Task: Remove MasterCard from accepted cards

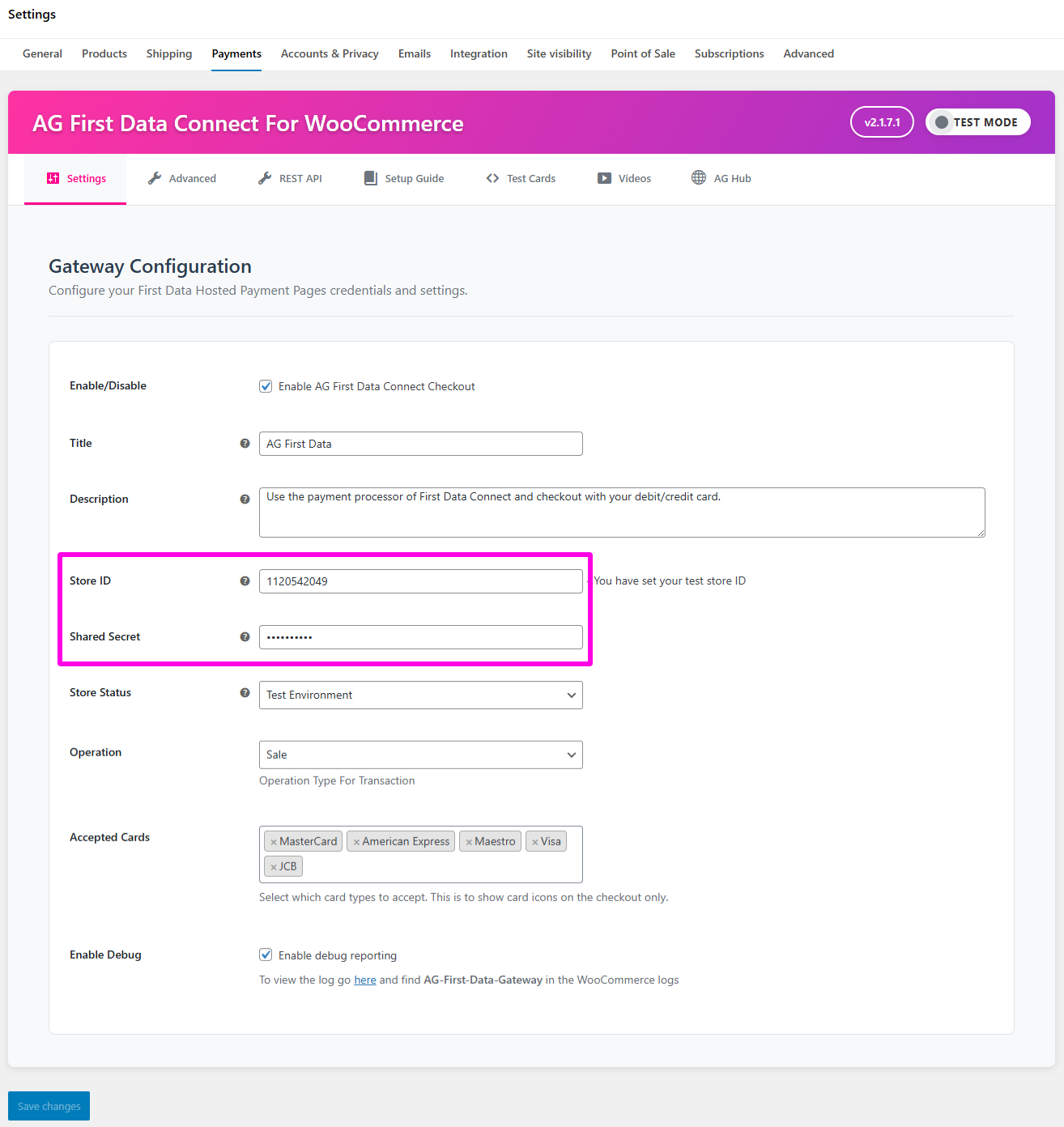Action: click(x=274, y=842)
